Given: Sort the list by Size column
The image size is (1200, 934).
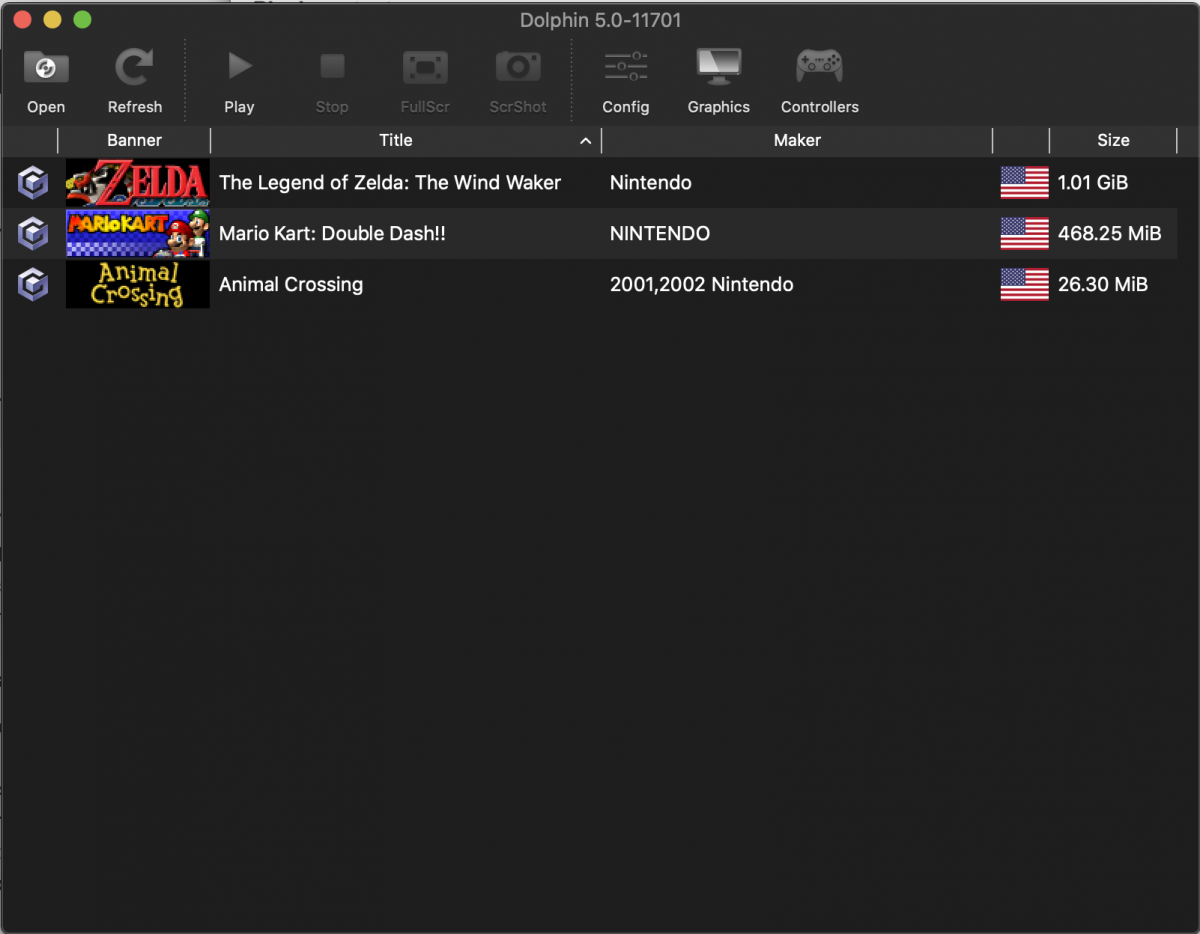Looking at the screenshot, I should (x=1113, y=140).
